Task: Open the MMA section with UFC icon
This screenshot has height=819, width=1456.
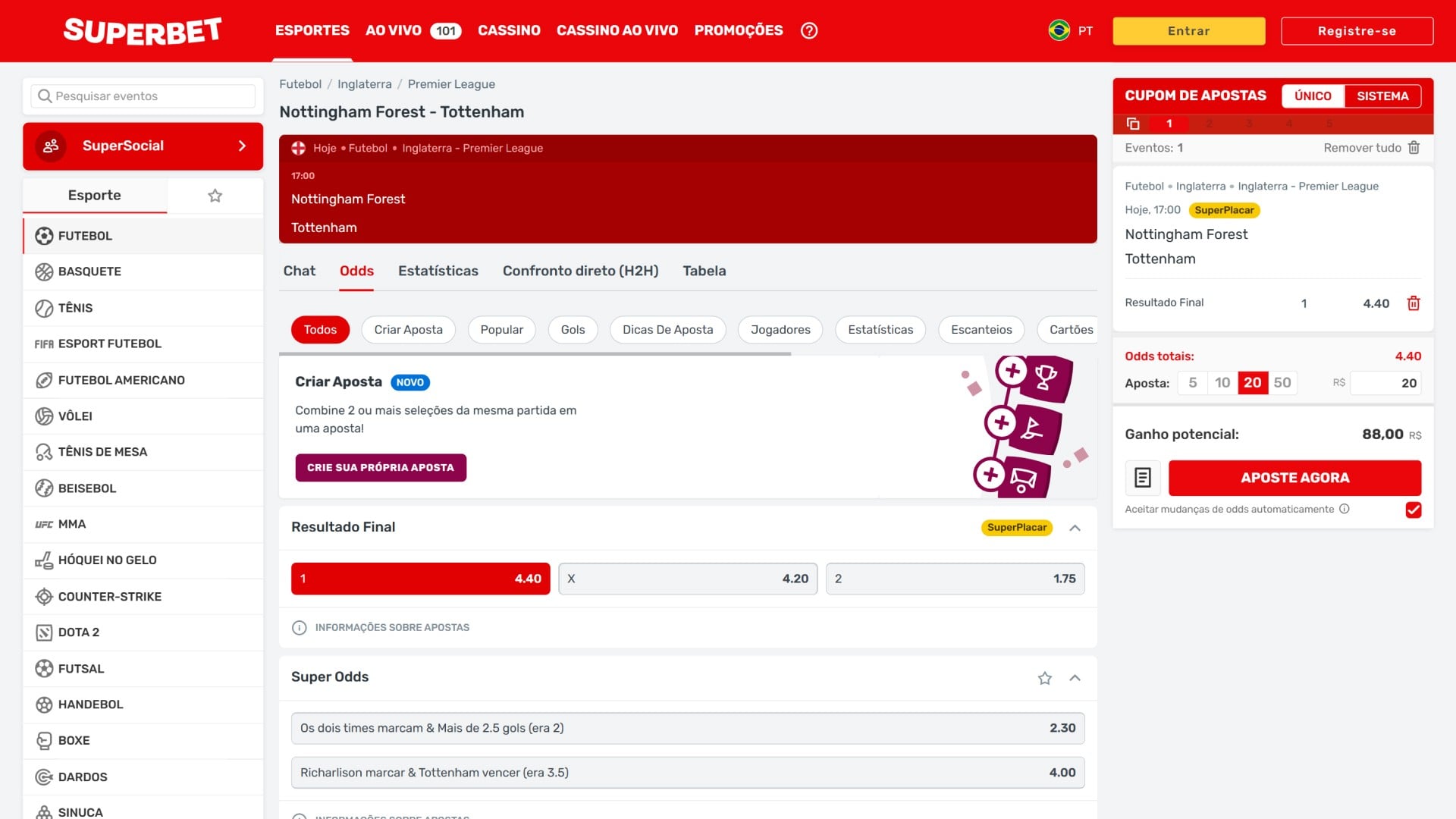Action: pyautogui.click(x=75, y=524)
